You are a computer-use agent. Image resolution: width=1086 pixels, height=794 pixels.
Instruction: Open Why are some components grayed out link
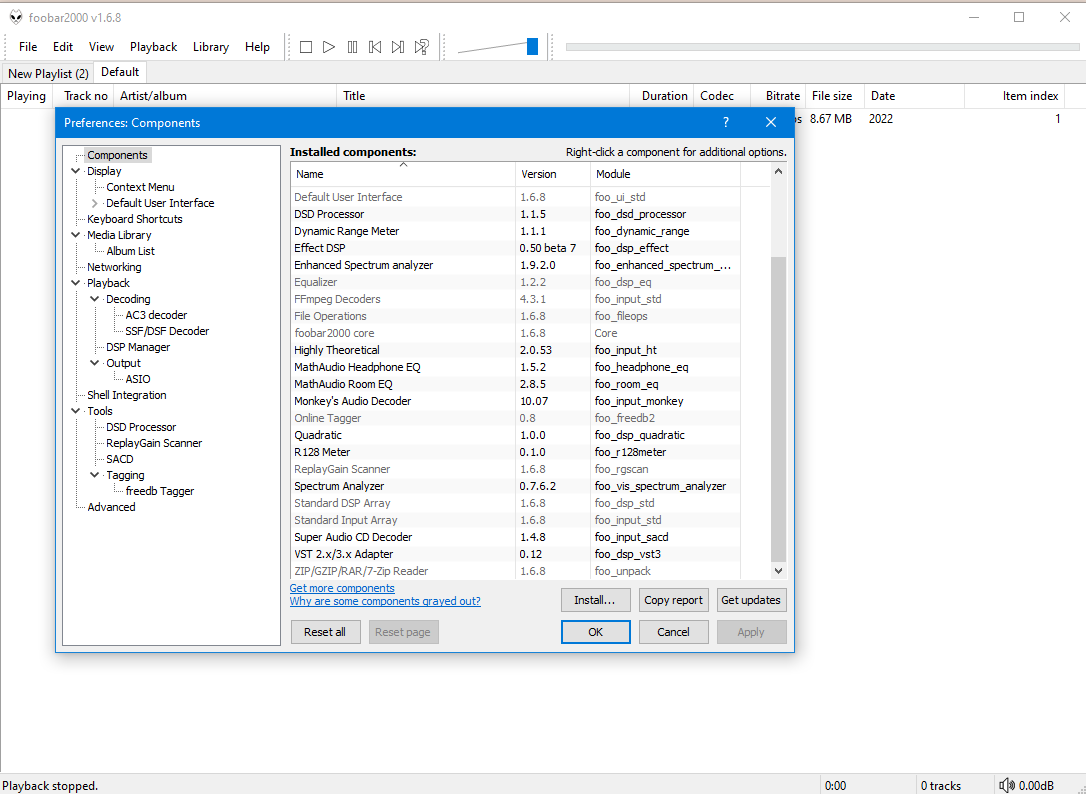click(x=385, y=601)
